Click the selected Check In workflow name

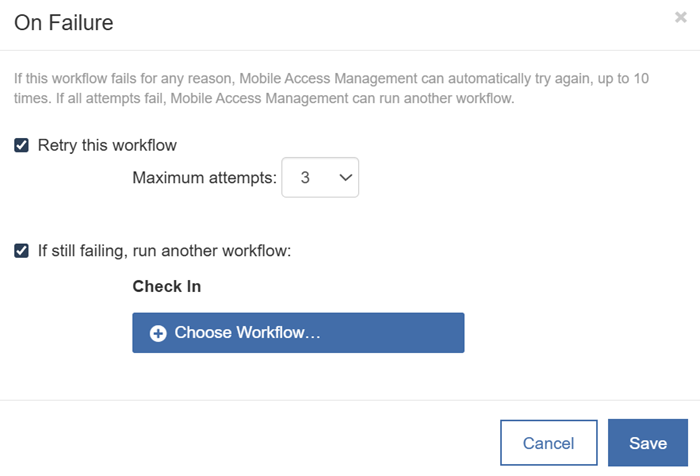click(x=167, y=286)
